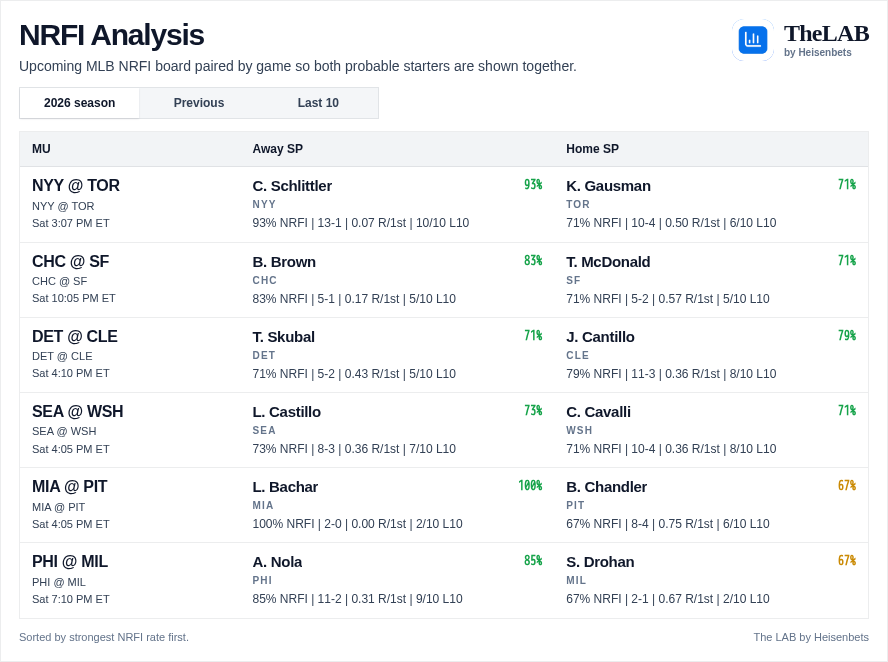
Task: Open the PHI @ MIL matchup
Action: 70,562
